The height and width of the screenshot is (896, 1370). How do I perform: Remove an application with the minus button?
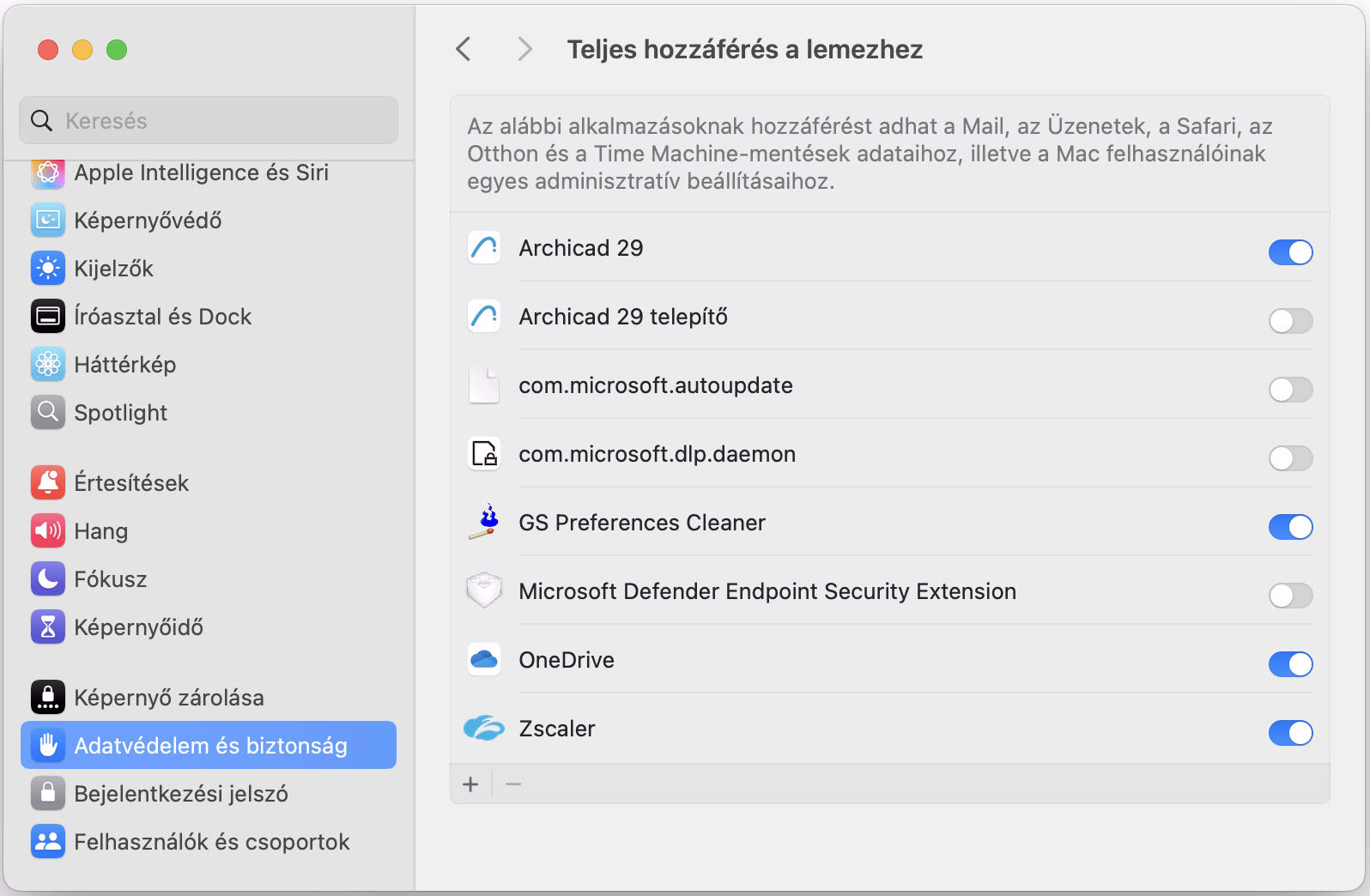(513, 784)
